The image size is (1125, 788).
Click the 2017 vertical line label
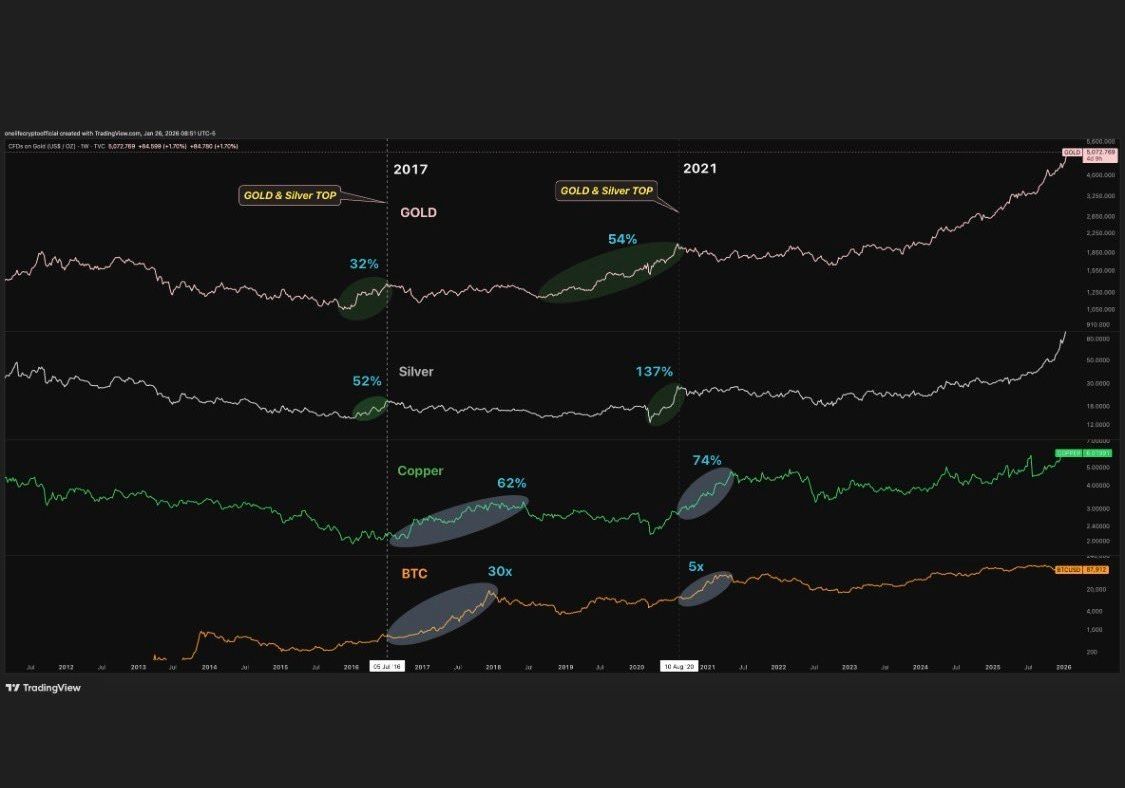[412, 170]
